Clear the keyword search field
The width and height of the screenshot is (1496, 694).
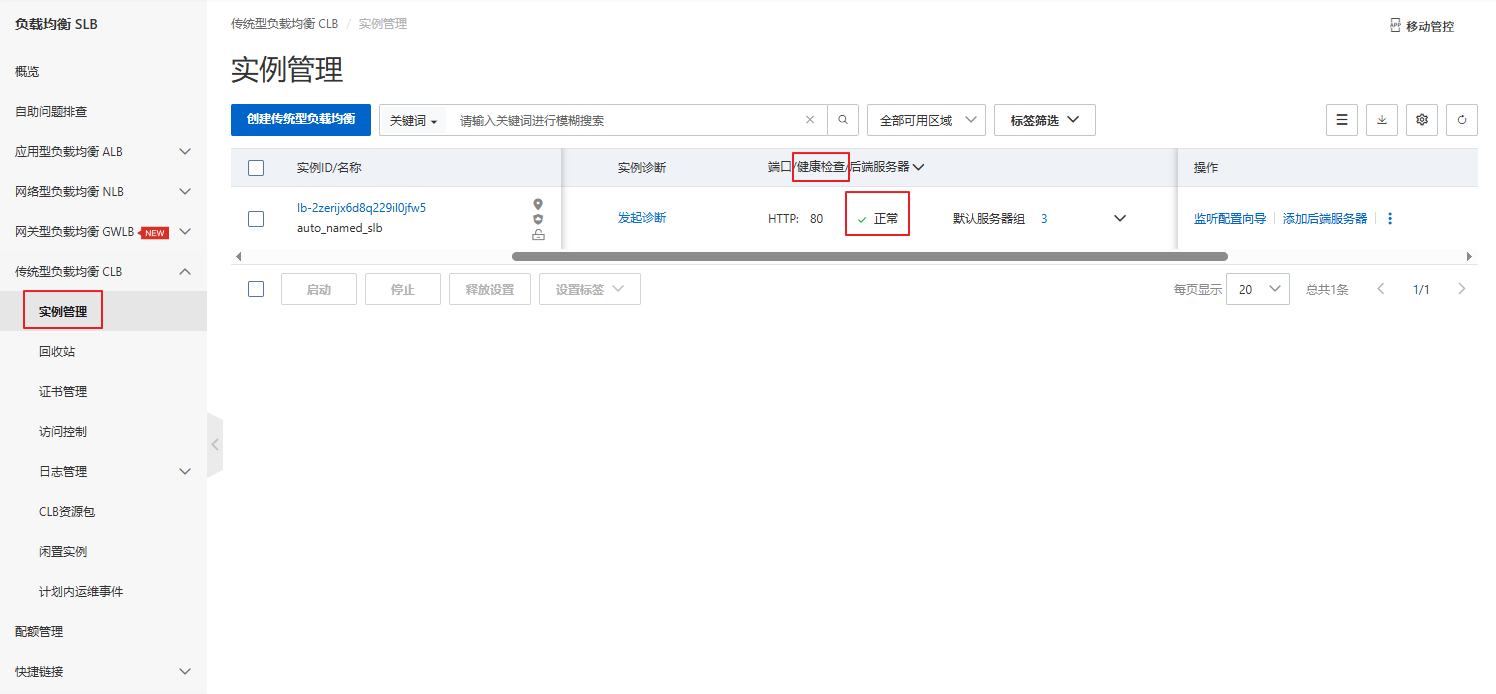point(810,120)
